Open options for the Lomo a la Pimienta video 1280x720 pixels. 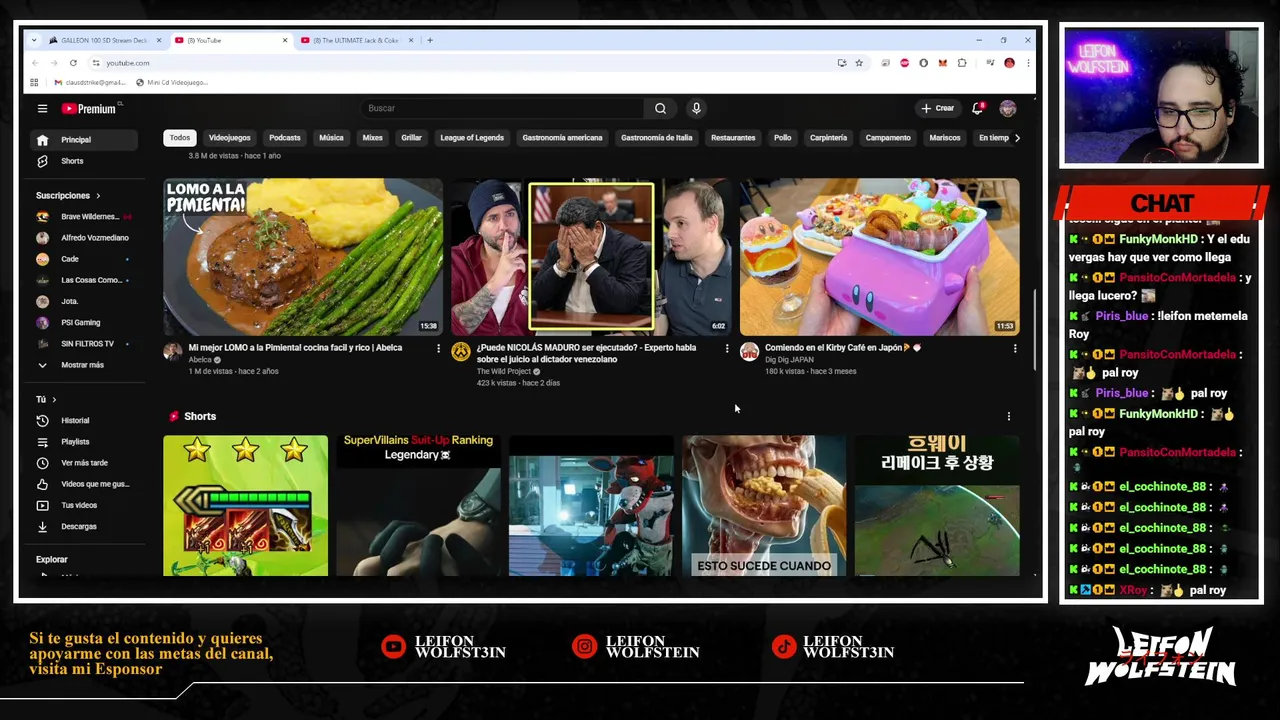click(x=438, y=348)
